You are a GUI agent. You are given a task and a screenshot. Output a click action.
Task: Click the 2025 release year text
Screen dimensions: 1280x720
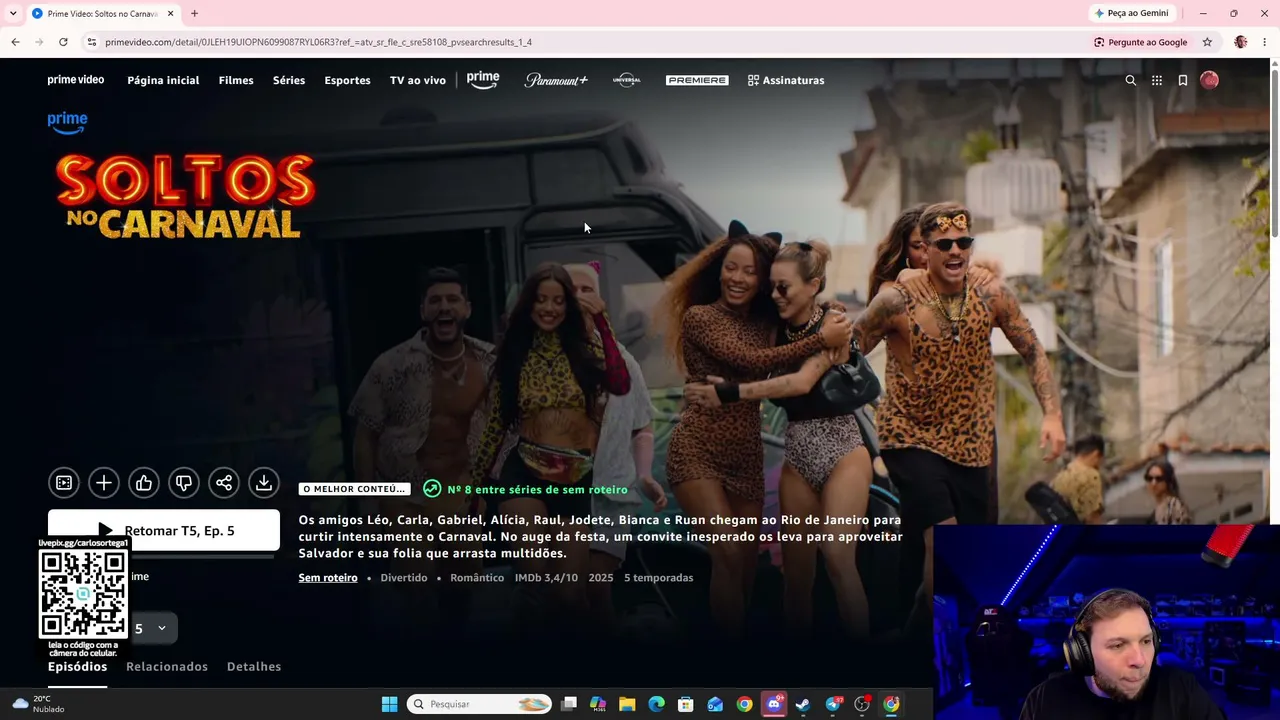pos(601,578)
